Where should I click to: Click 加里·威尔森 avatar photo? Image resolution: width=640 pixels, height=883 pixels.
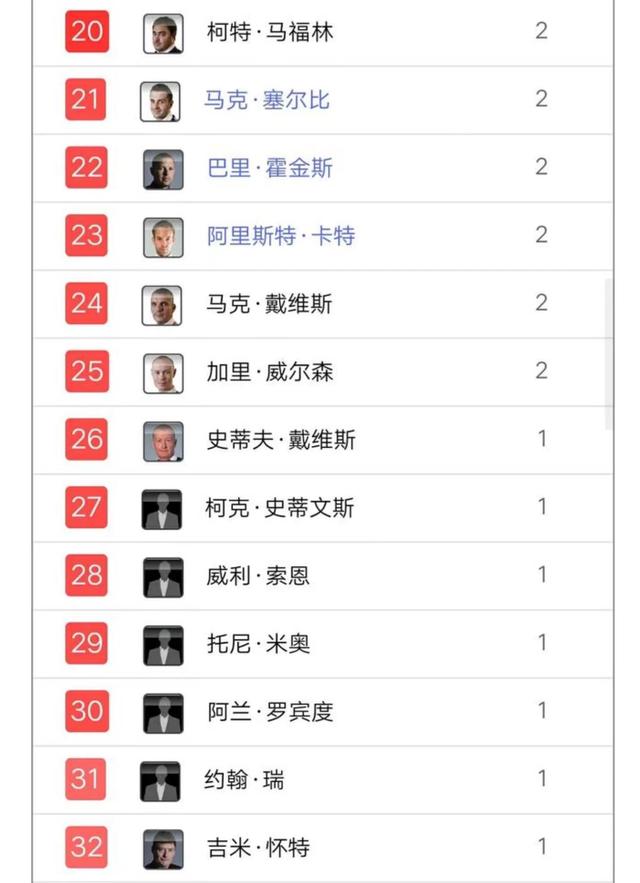(x=163, y=373)
